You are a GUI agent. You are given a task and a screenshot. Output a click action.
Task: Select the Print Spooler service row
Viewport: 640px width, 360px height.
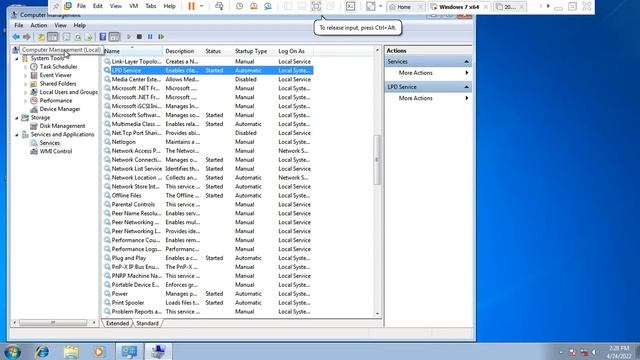(x=208, y=303)
